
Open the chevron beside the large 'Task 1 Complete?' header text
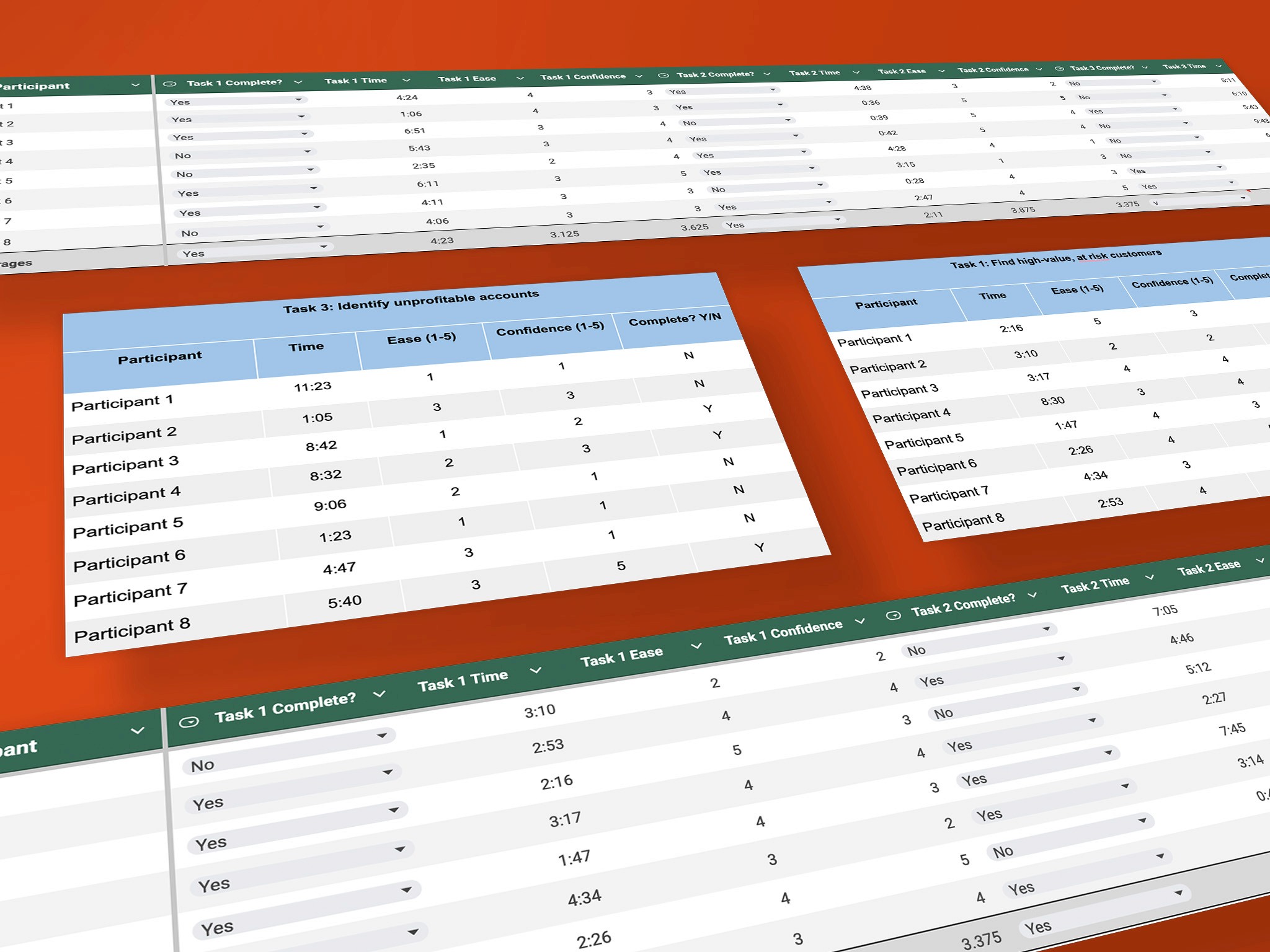click(x=380, y=694)
